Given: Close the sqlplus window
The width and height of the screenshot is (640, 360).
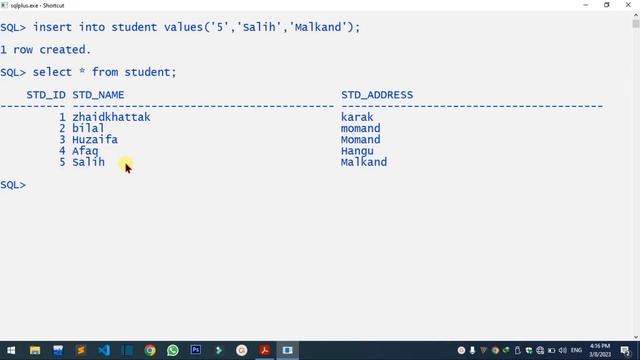Looking at the screenshot, I should [628, 5].
